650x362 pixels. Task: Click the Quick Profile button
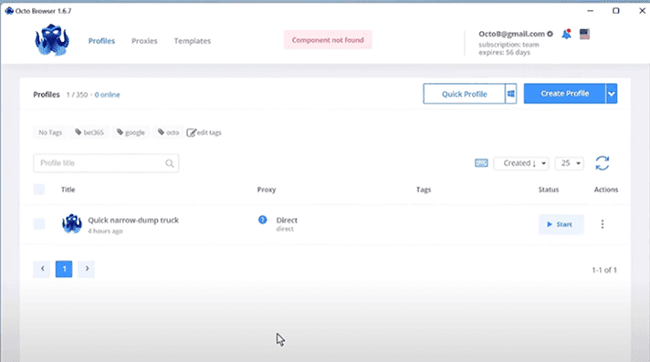pyautogui.click(x=464, y=94)
